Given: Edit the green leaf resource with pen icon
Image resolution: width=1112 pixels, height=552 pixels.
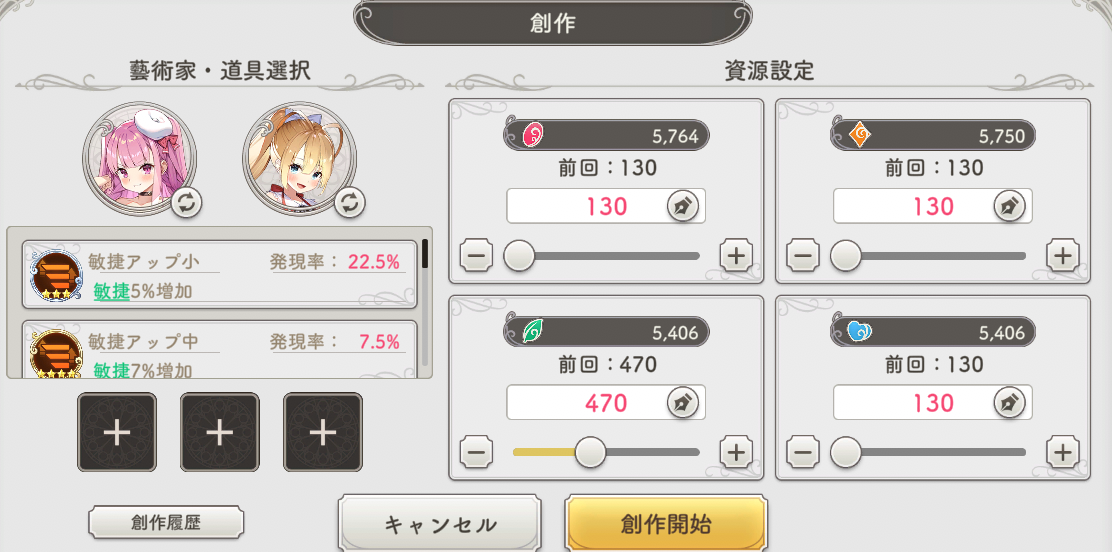Looking at the screenshot, I should (x=683, y=403).
